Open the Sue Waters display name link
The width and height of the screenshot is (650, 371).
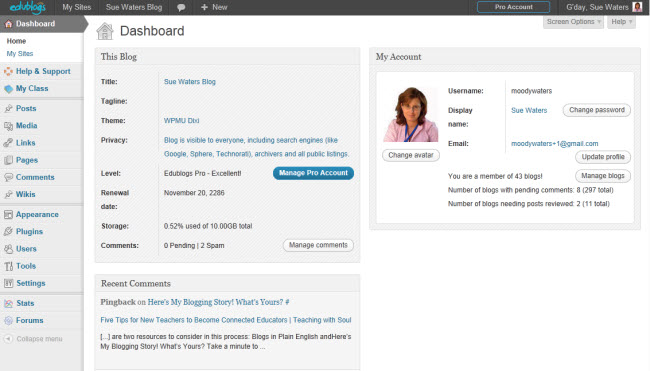pyautogui.click(x=529, y=110)
